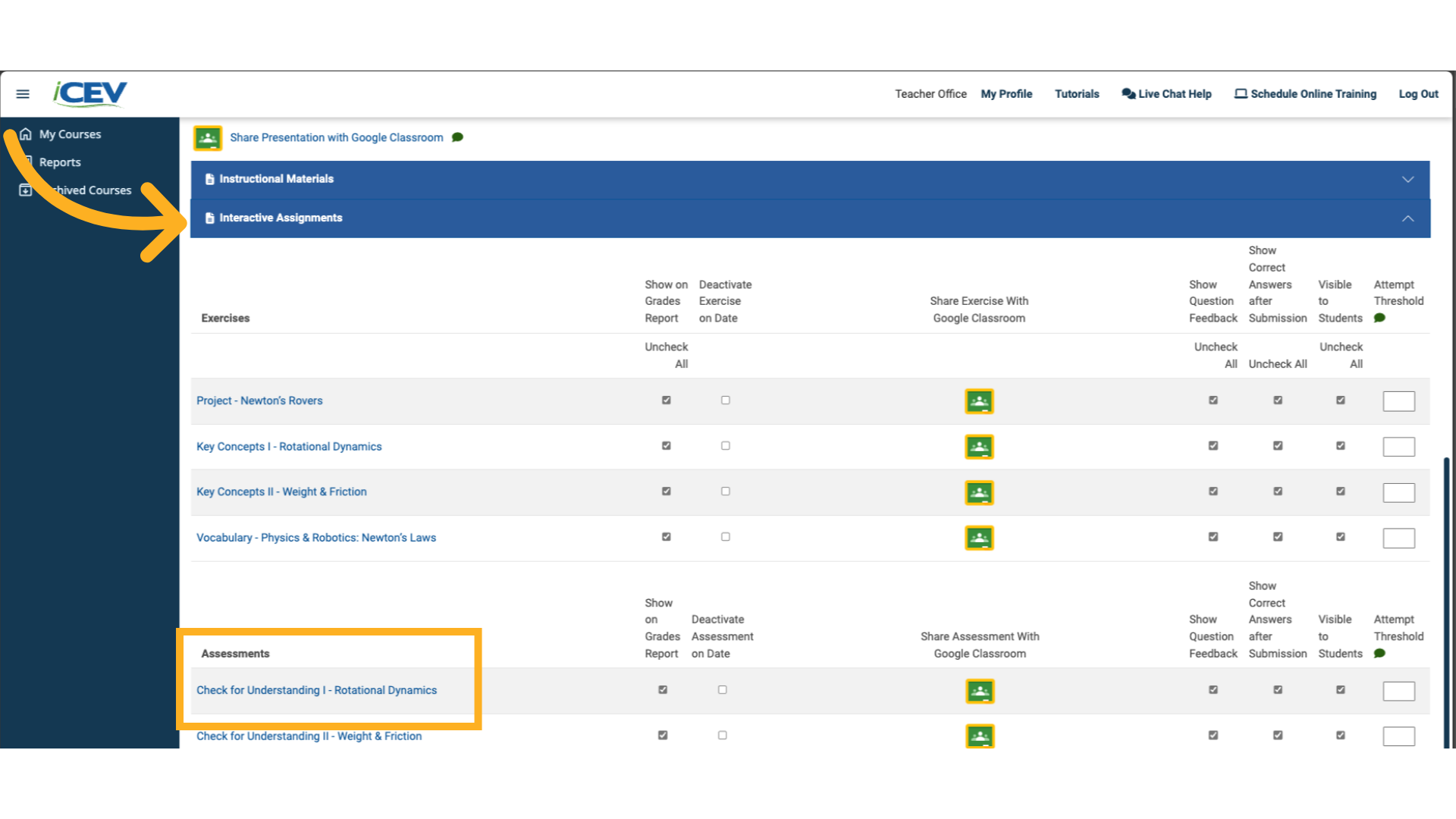Enable Deactivate Exercise for Key Concepts II
1456x819 pixels.
pyautogui.click(x=725, y=491)
